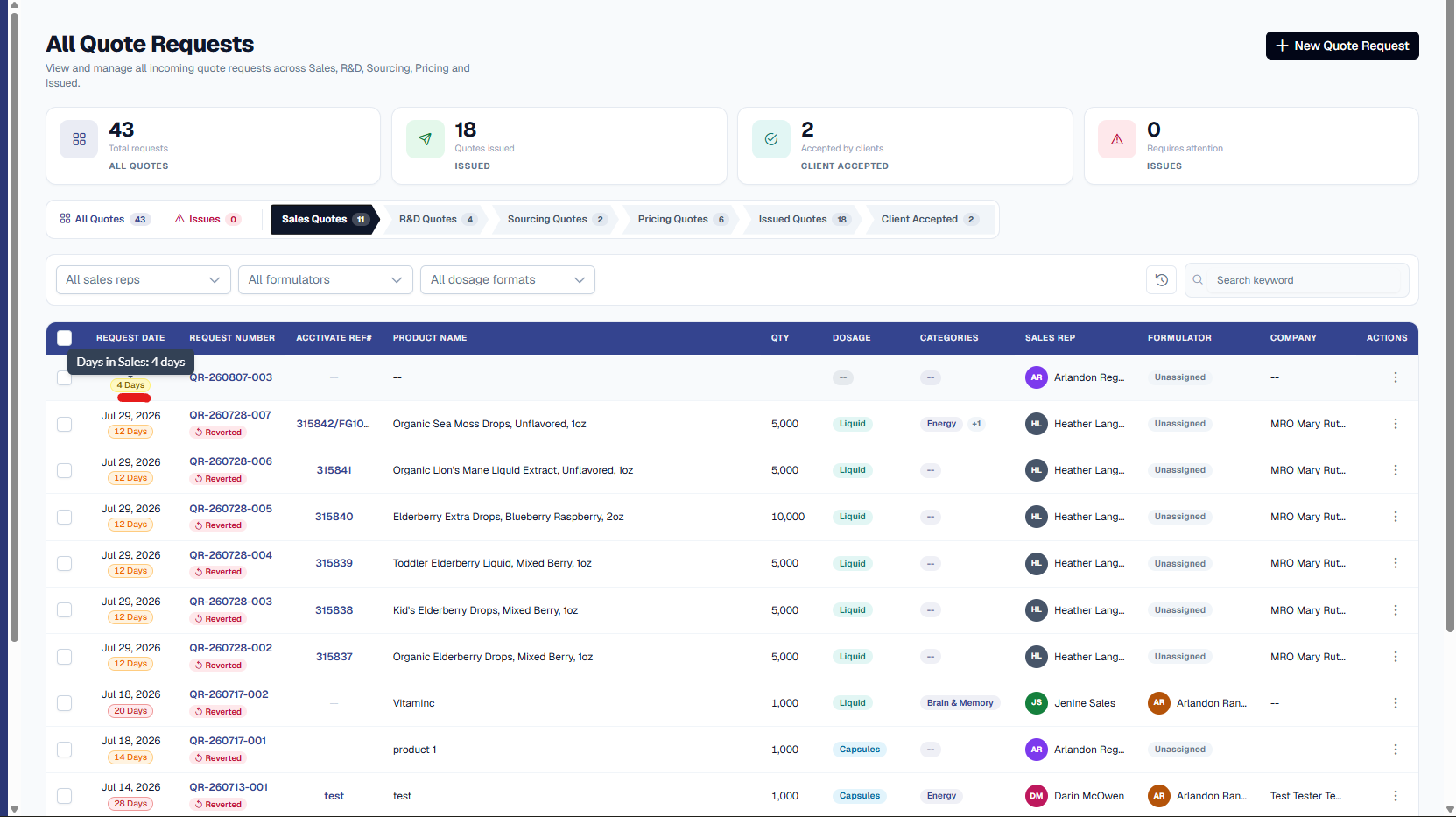
Task: Open actions menu for QR-260807-003
Action: [x=1396, y=377]
